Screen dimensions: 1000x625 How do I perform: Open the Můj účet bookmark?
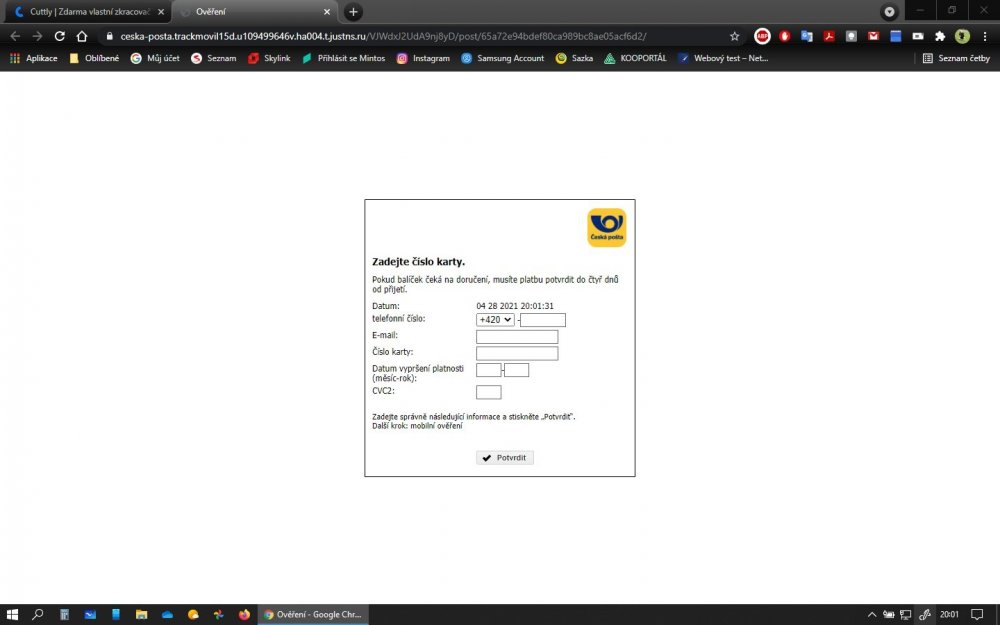(155, 58)
